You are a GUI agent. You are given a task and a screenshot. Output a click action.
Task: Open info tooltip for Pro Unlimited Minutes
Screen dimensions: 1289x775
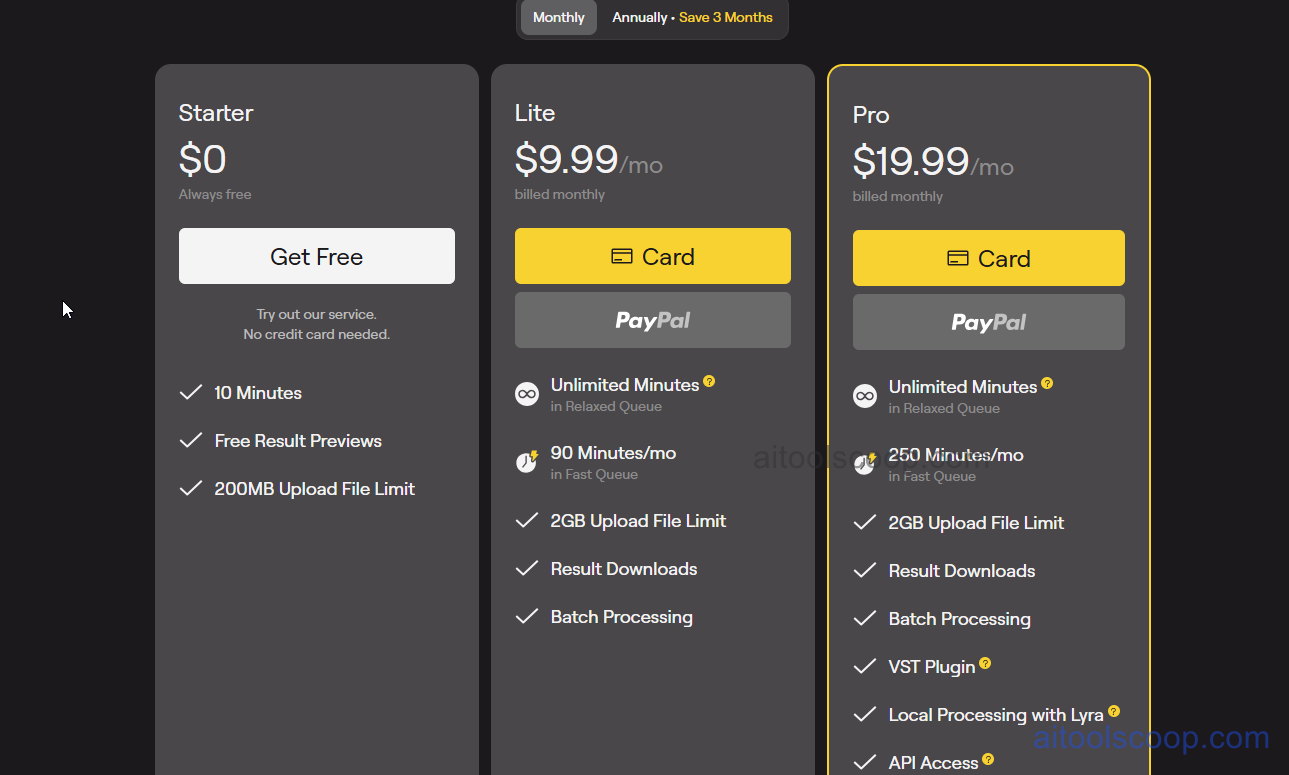(1047, 383)
